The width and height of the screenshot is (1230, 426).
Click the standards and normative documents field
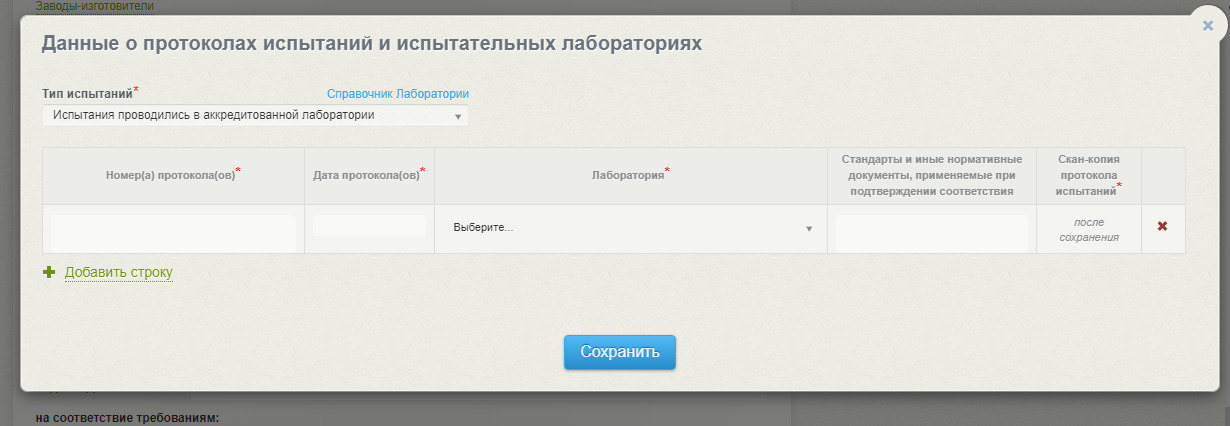[x=931, y=232]
